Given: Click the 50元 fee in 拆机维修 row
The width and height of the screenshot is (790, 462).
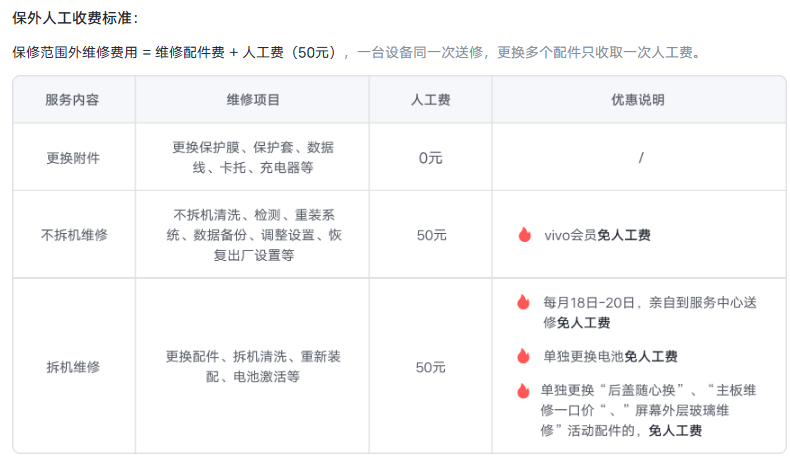Looking at the screenshot, I should click(431, 367).
